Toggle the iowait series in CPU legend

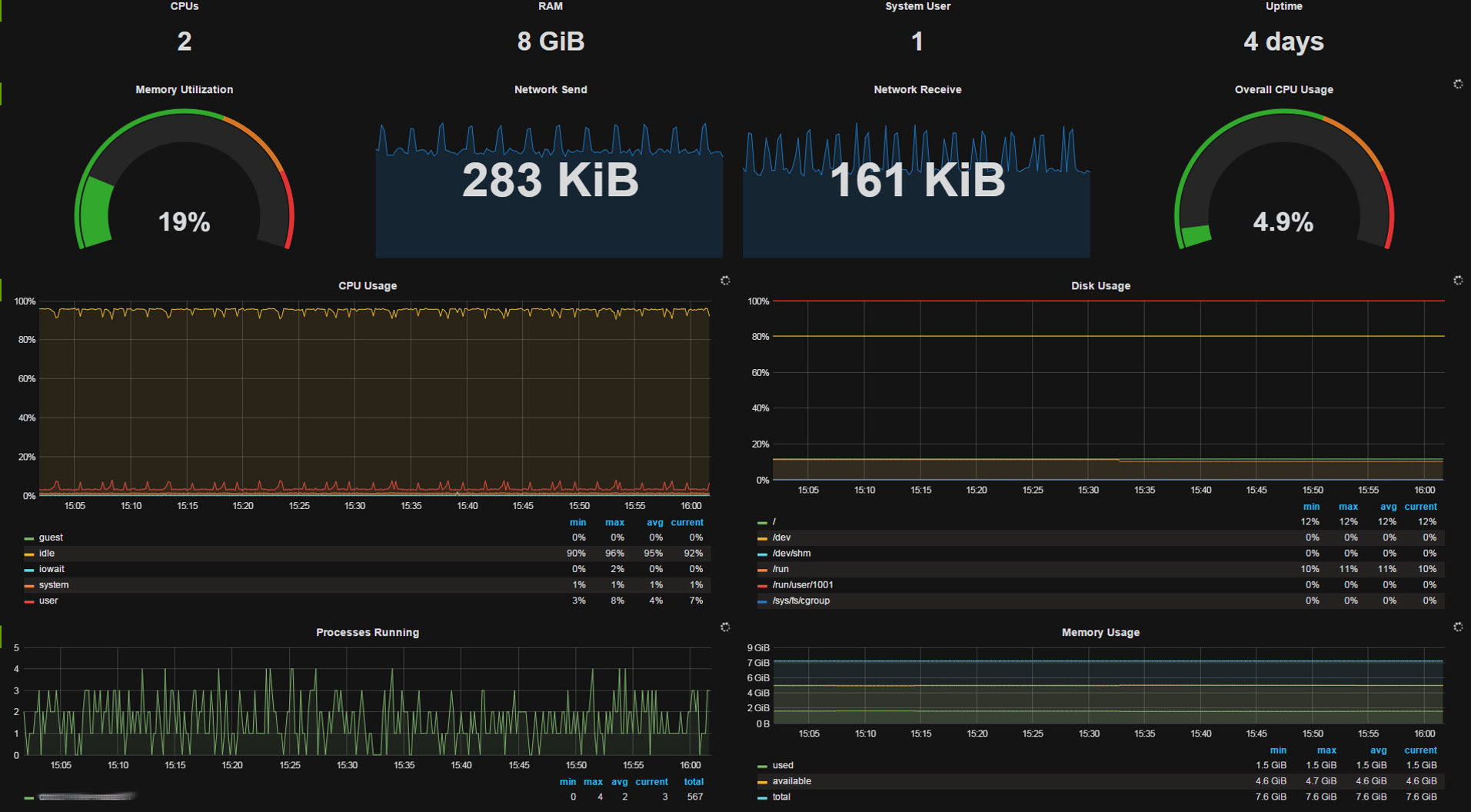pyautogui.click(x=52, y=569)
